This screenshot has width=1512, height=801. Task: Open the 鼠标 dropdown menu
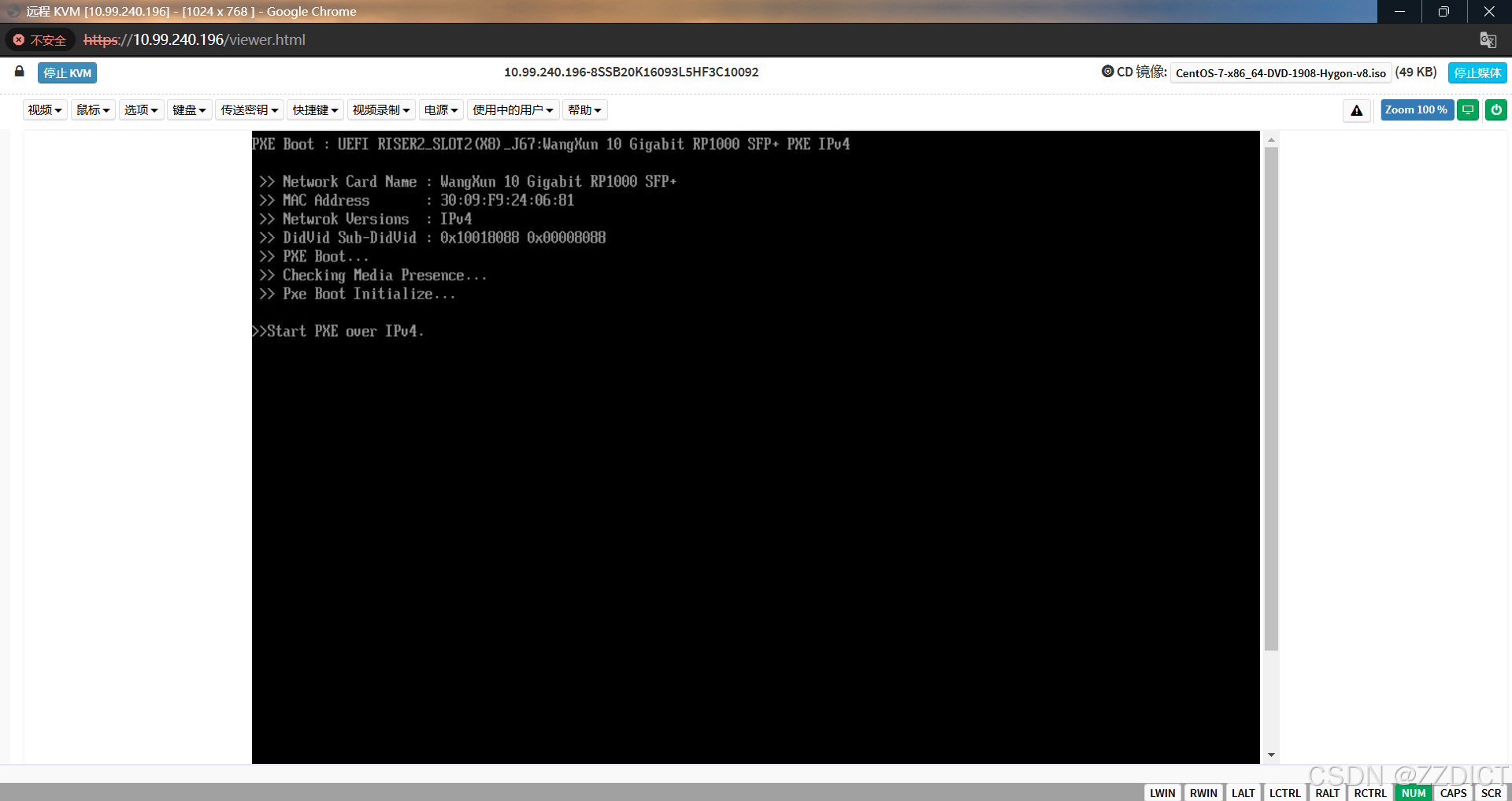(93, 110)
